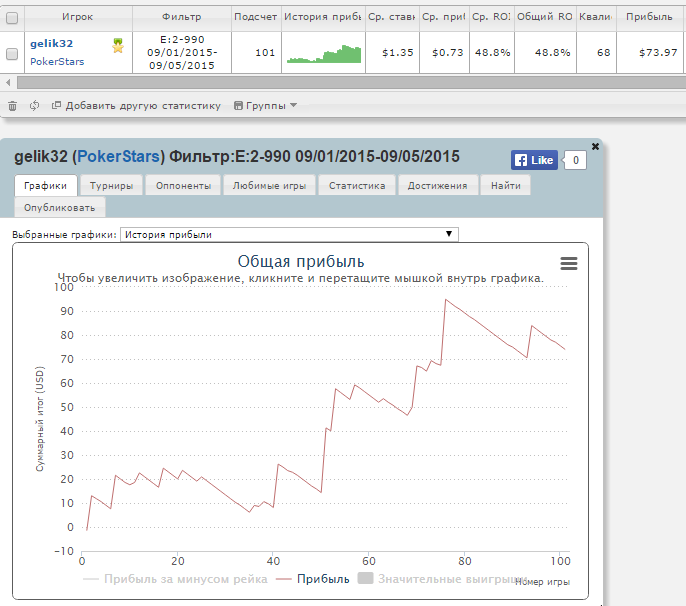The width and height of the screenshot is (686, 606).
Task: Sort by Подсчет column header
Action: [256, 17]
